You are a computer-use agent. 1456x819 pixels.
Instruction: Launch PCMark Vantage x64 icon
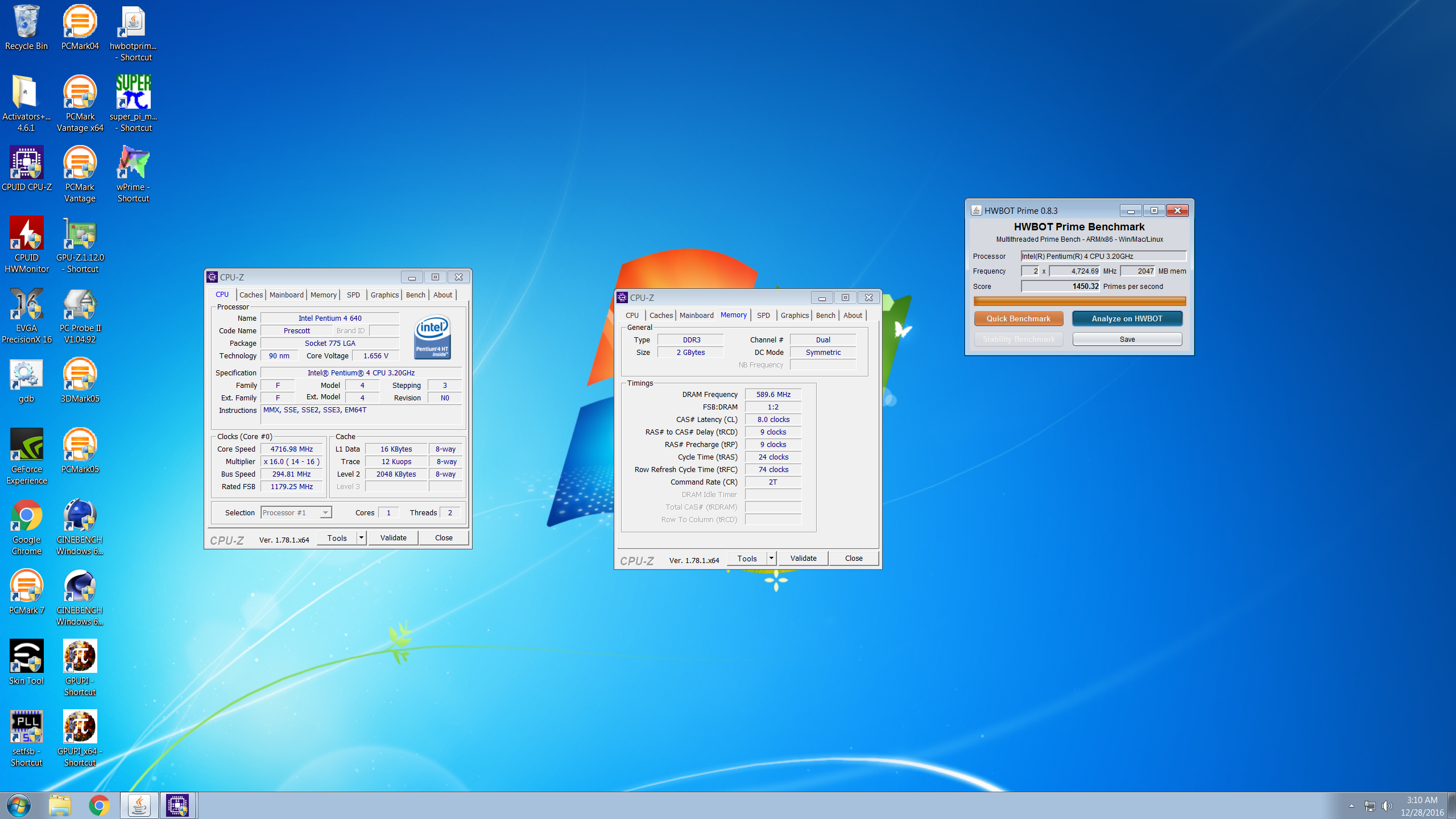tap(80, 104)
